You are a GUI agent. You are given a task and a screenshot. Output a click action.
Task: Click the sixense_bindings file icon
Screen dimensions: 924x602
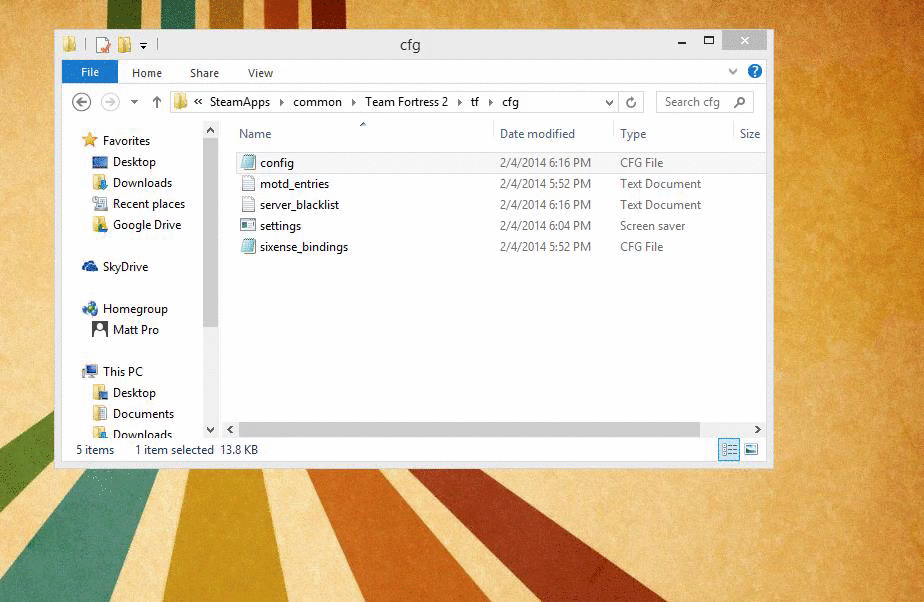(248, 246)
